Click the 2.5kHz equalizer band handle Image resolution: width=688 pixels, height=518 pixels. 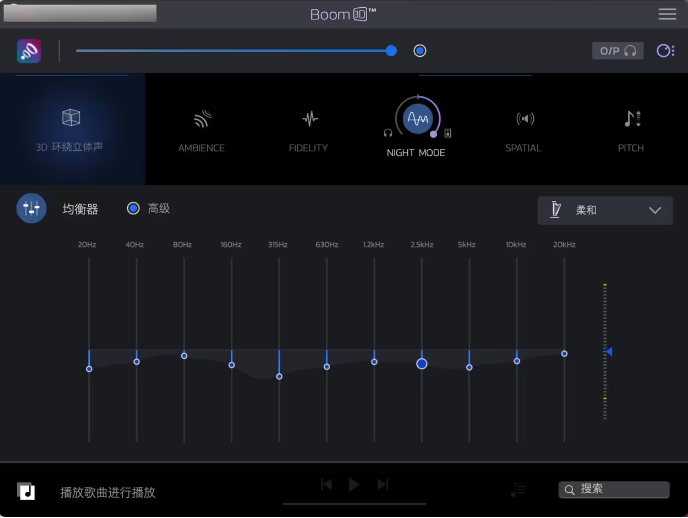point(422,364)
